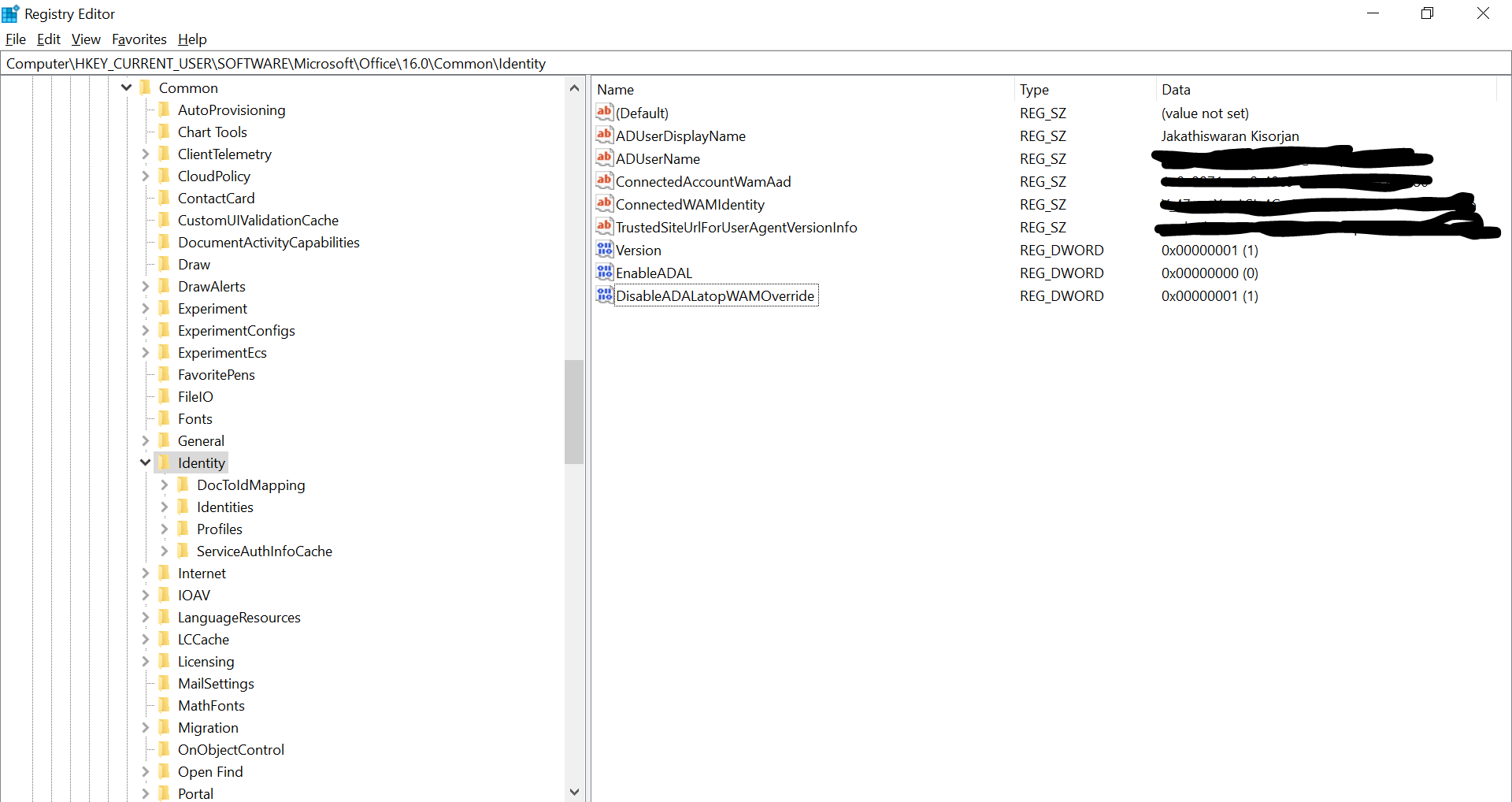Click the tree pane scrollbar thumb
Image resolution: width=1512 pixels, height=802 pixels.
pyautogui.click(x=574, y=411)
